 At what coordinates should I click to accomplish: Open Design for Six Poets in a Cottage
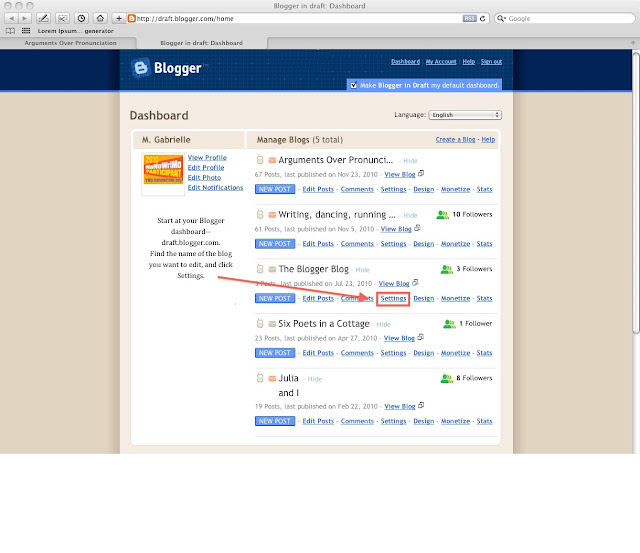point(423,353)
